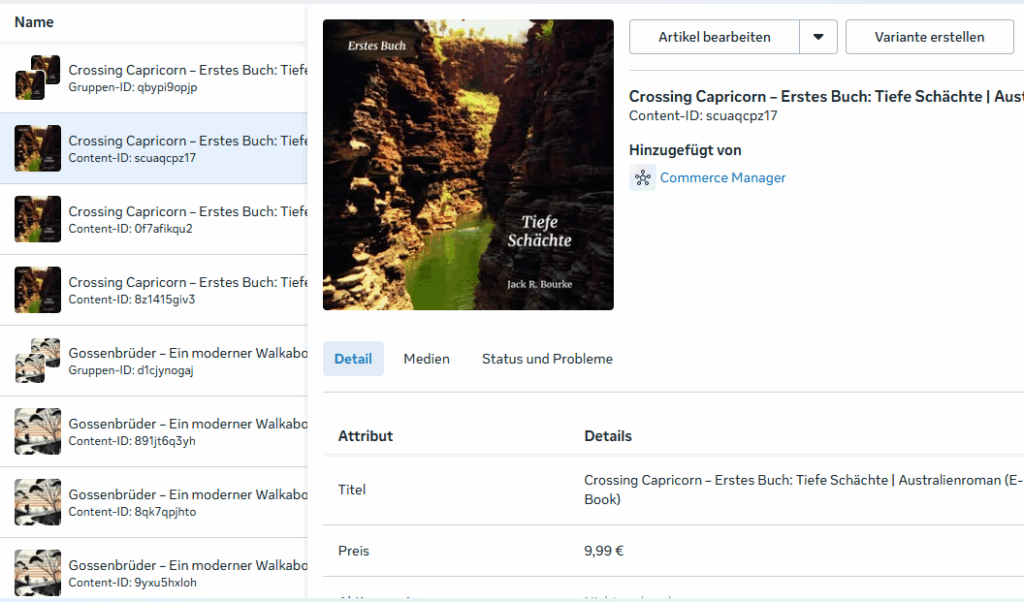
Task: Click the Variante erstellen button
Action: point(929,37)
